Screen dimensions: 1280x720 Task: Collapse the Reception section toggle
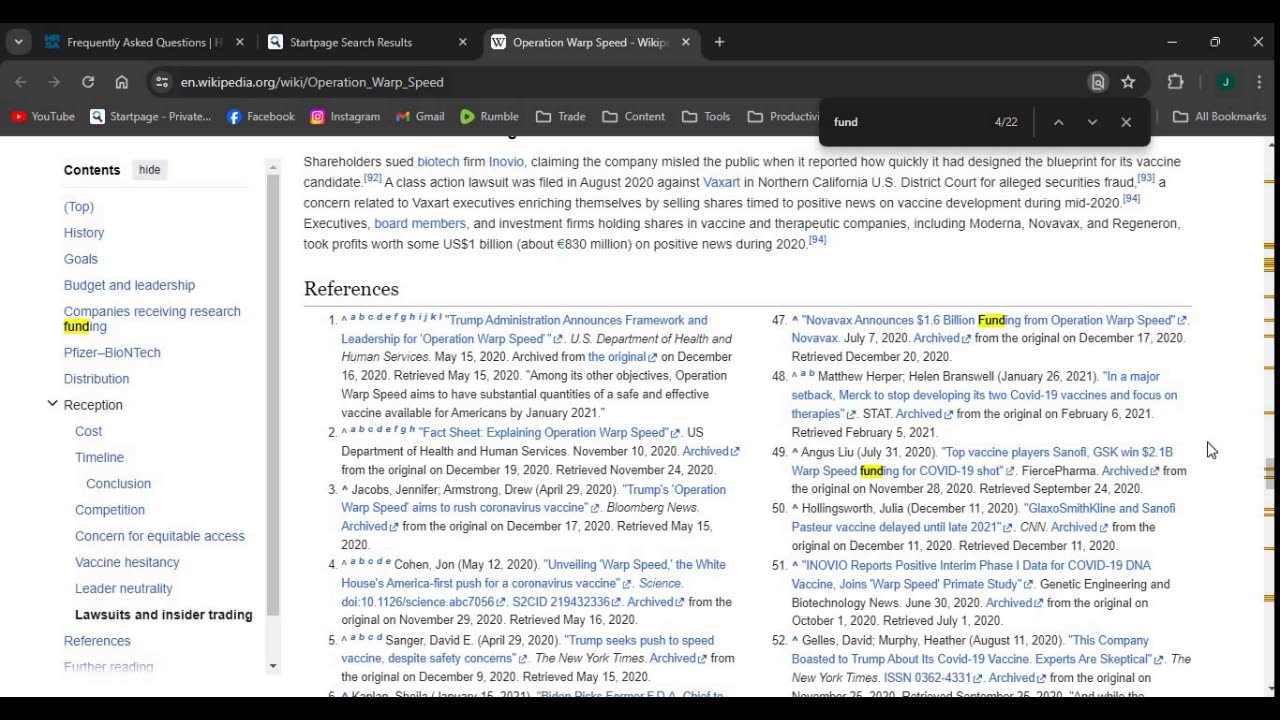[x=52, y=404]
